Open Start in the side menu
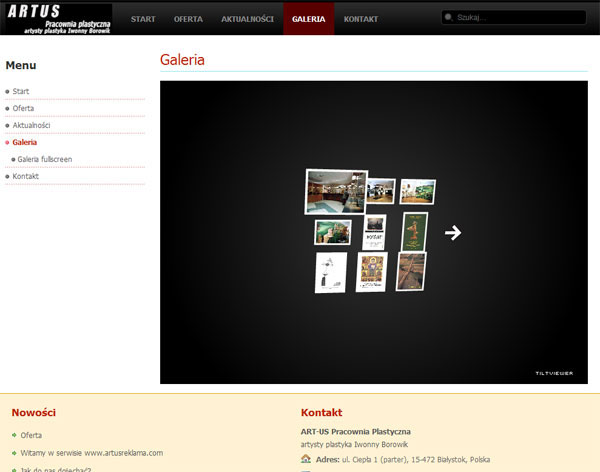 tap(21, 91)
